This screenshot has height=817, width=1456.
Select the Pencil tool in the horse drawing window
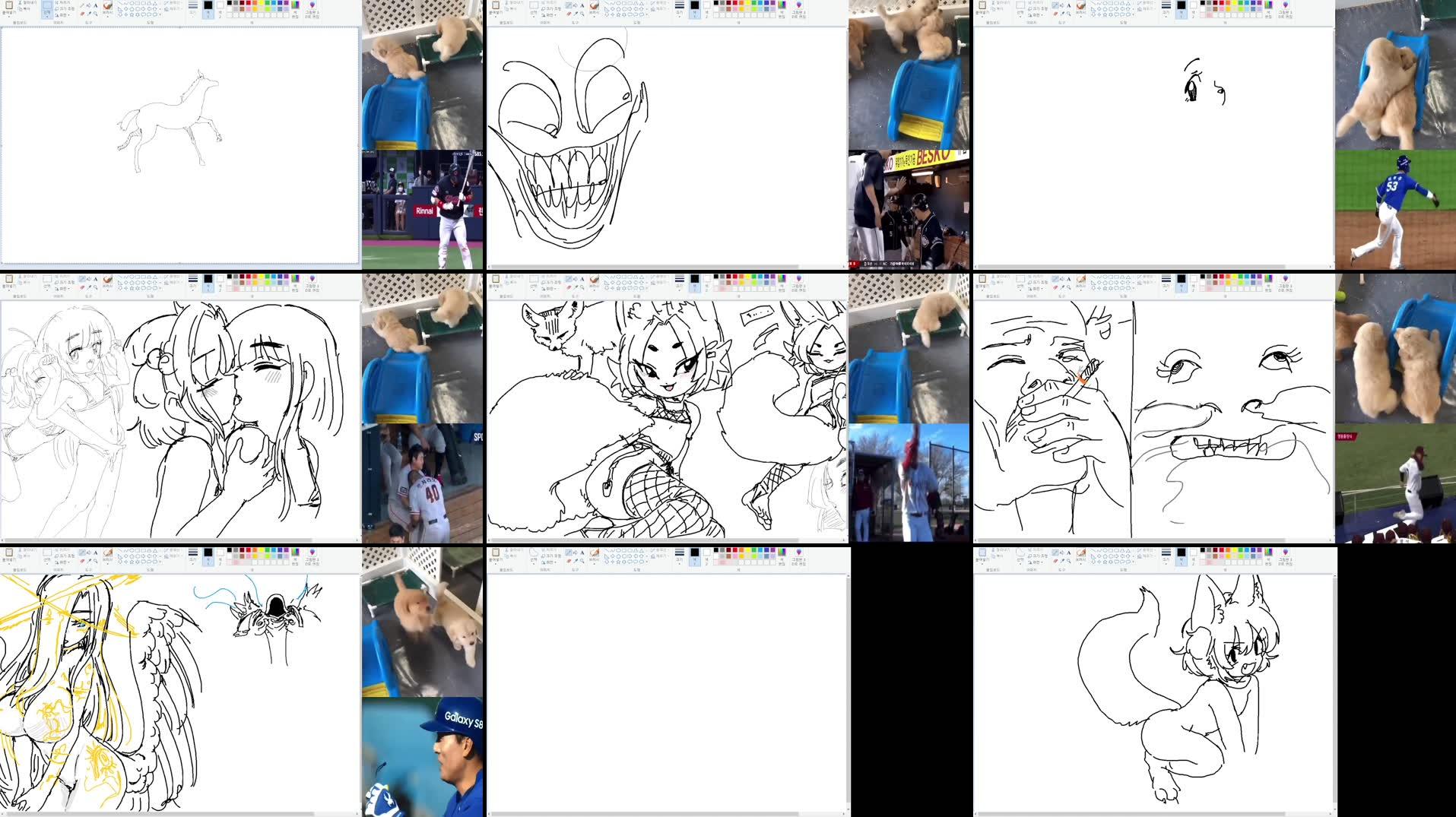(x=82, y=6)
